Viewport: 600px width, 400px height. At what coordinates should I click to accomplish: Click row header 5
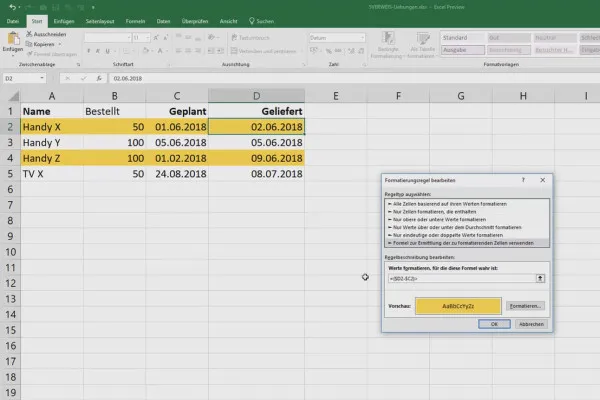10,174
